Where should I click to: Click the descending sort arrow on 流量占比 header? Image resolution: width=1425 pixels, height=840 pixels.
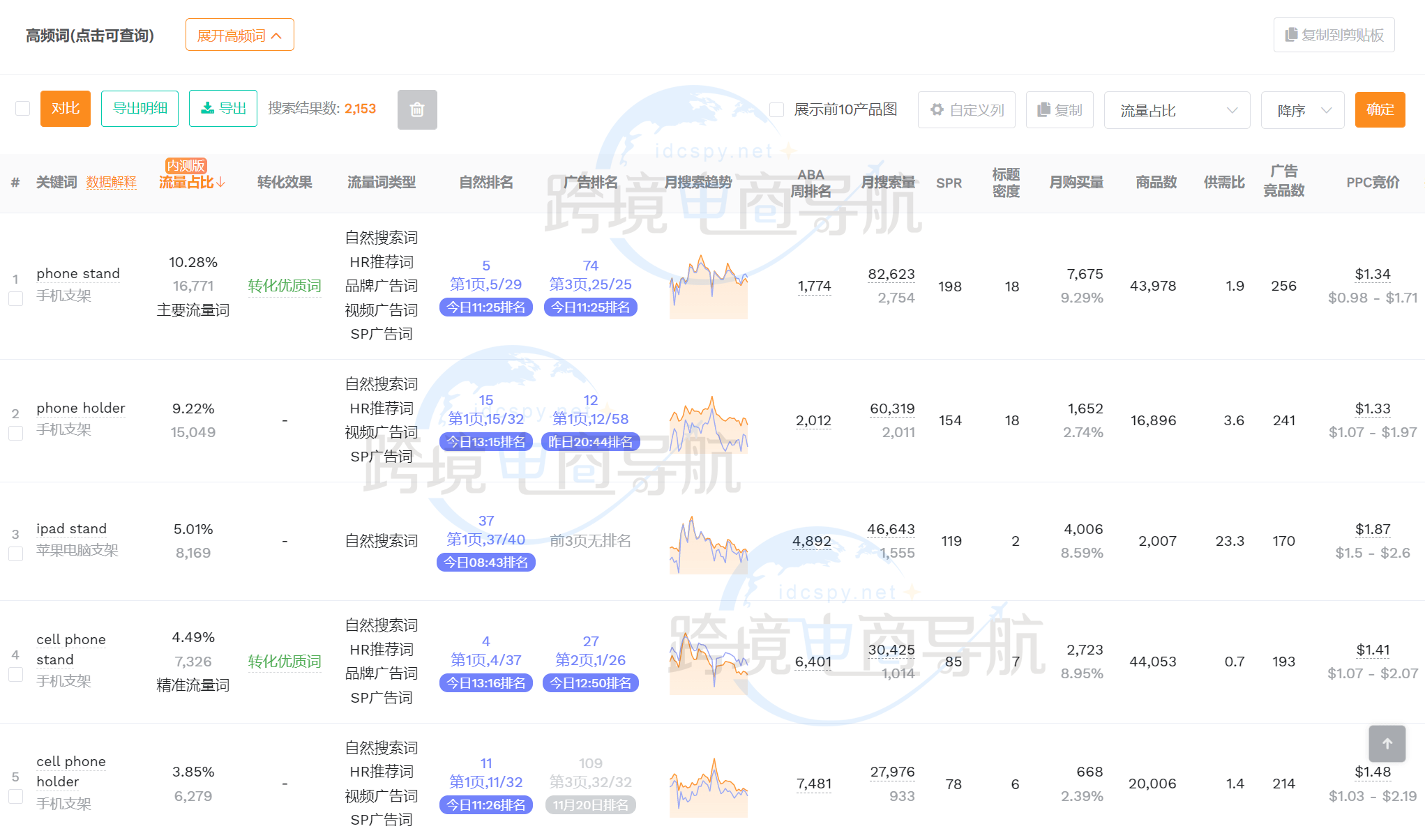tap(221, 183)
